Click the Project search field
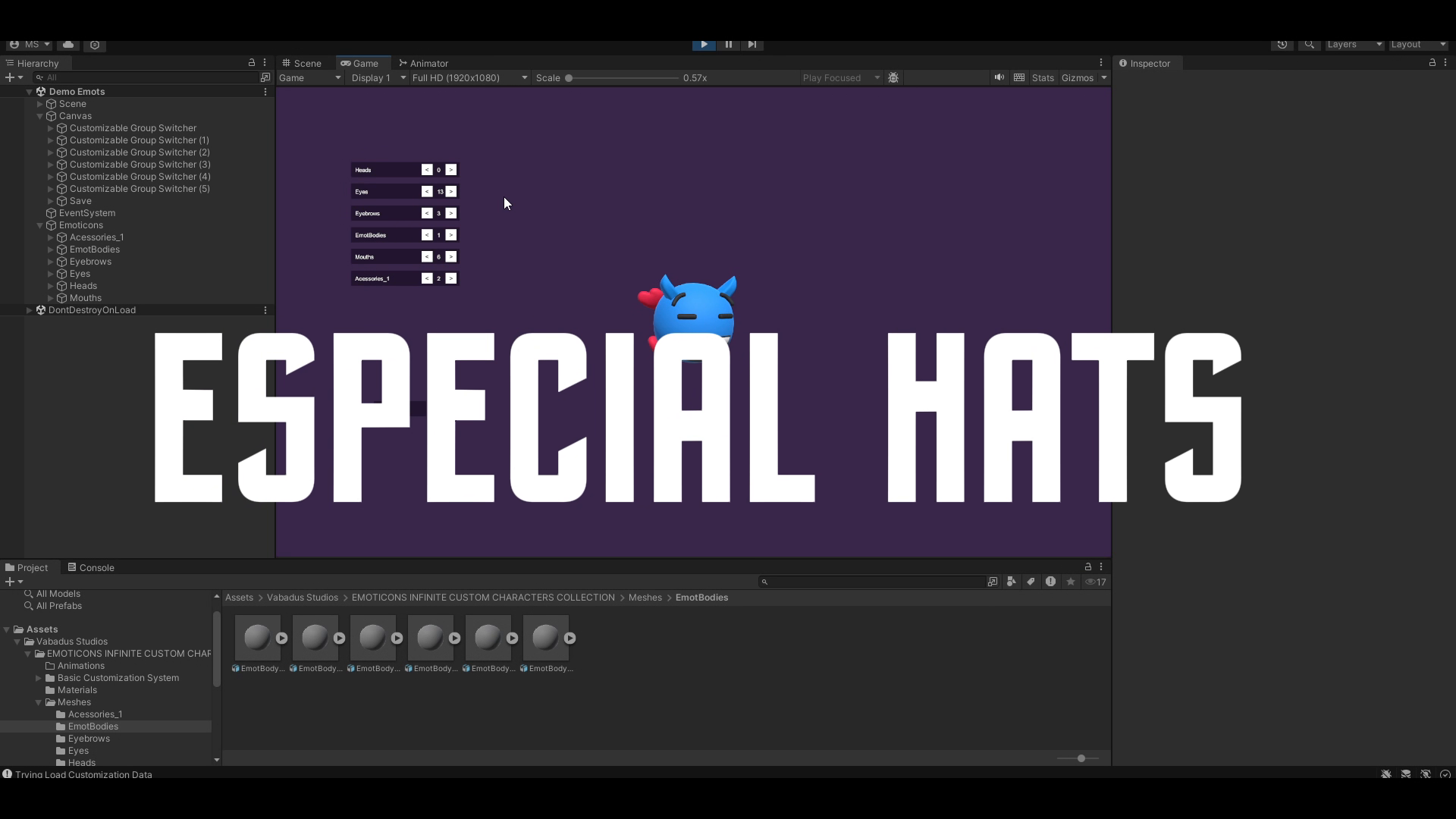The height and width of the screenshot is (819, 1456). (872, 582)
